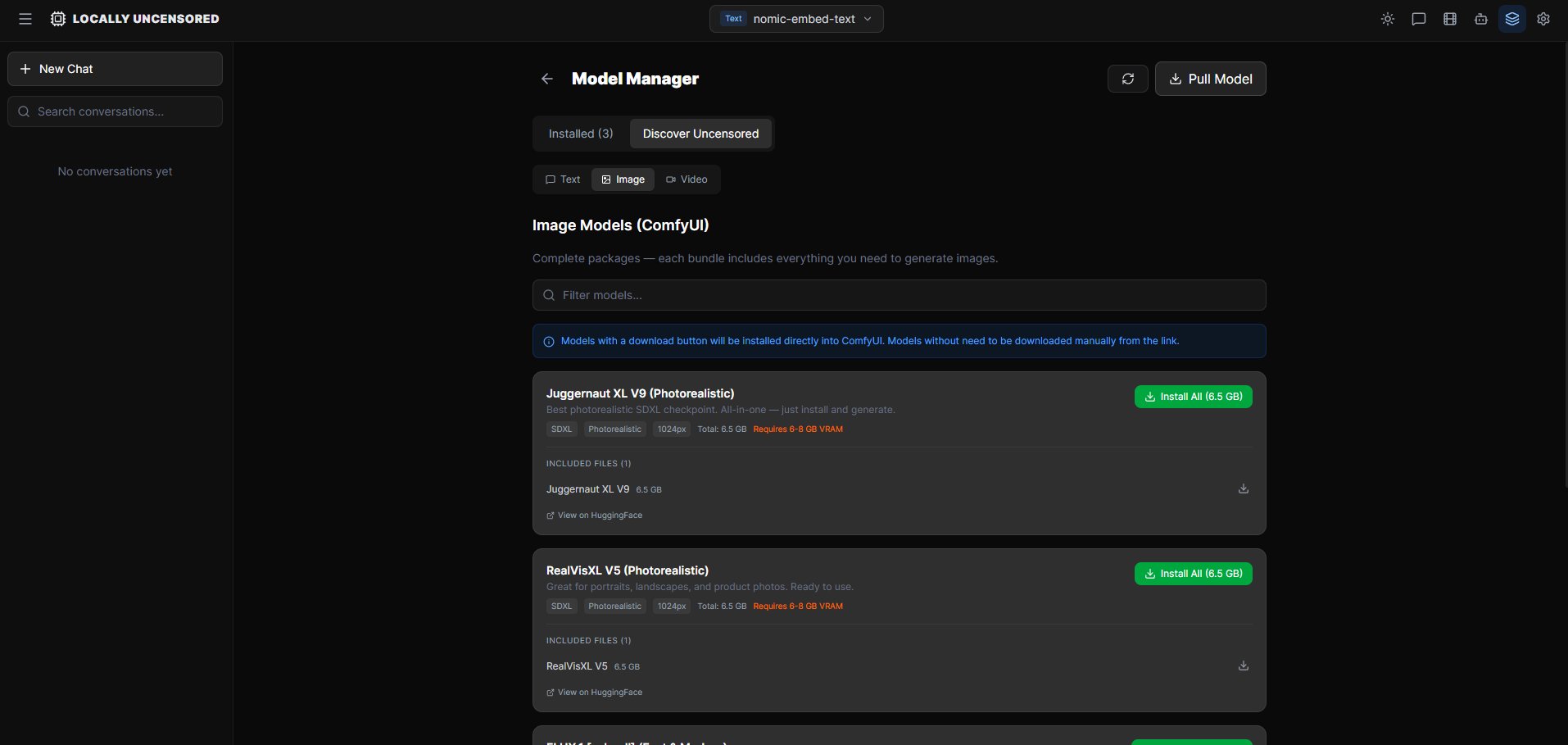Click the refresh models icon near Pull Model

coord(1128,78)
